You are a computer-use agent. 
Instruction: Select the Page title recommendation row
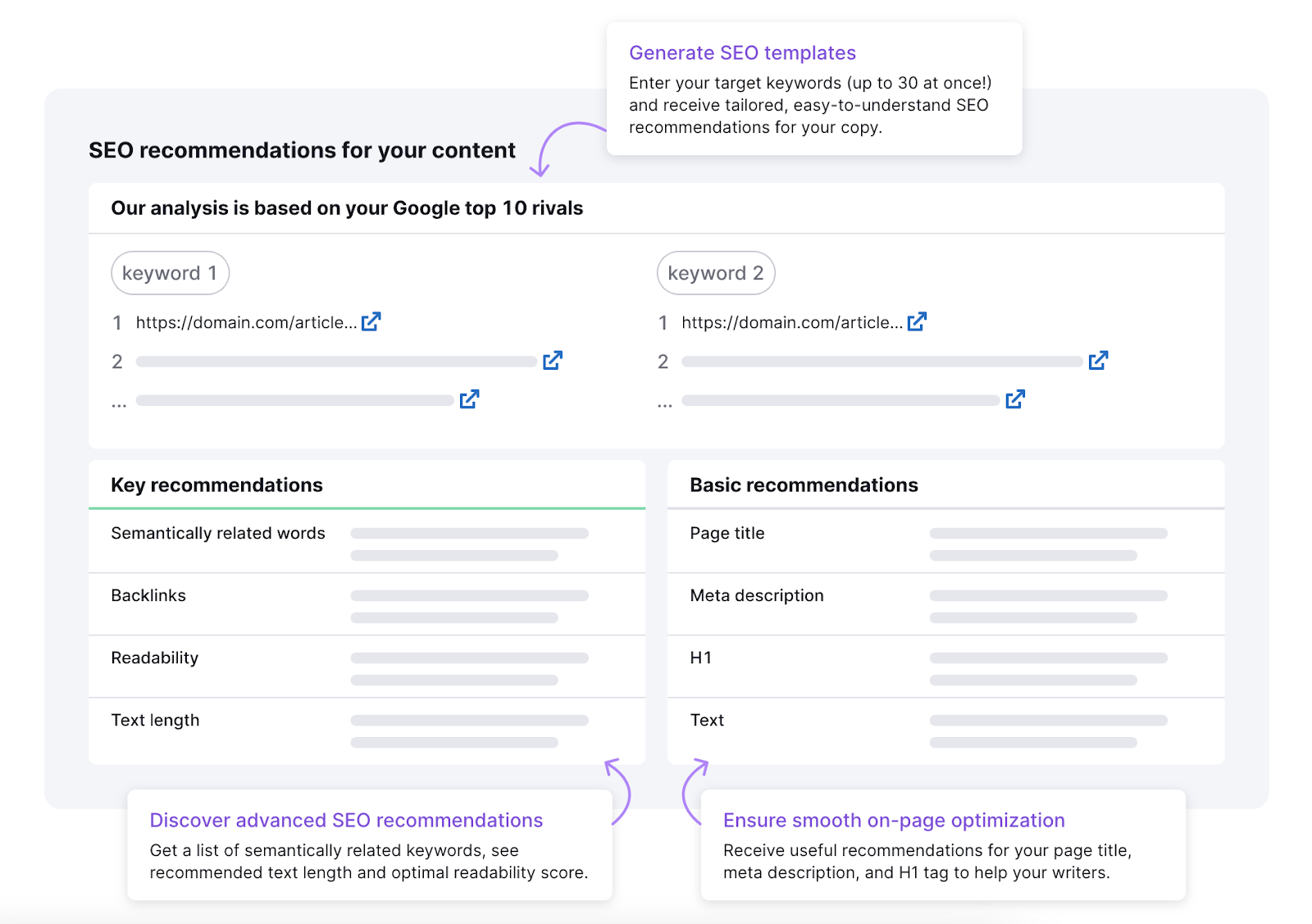coord(945,542)
